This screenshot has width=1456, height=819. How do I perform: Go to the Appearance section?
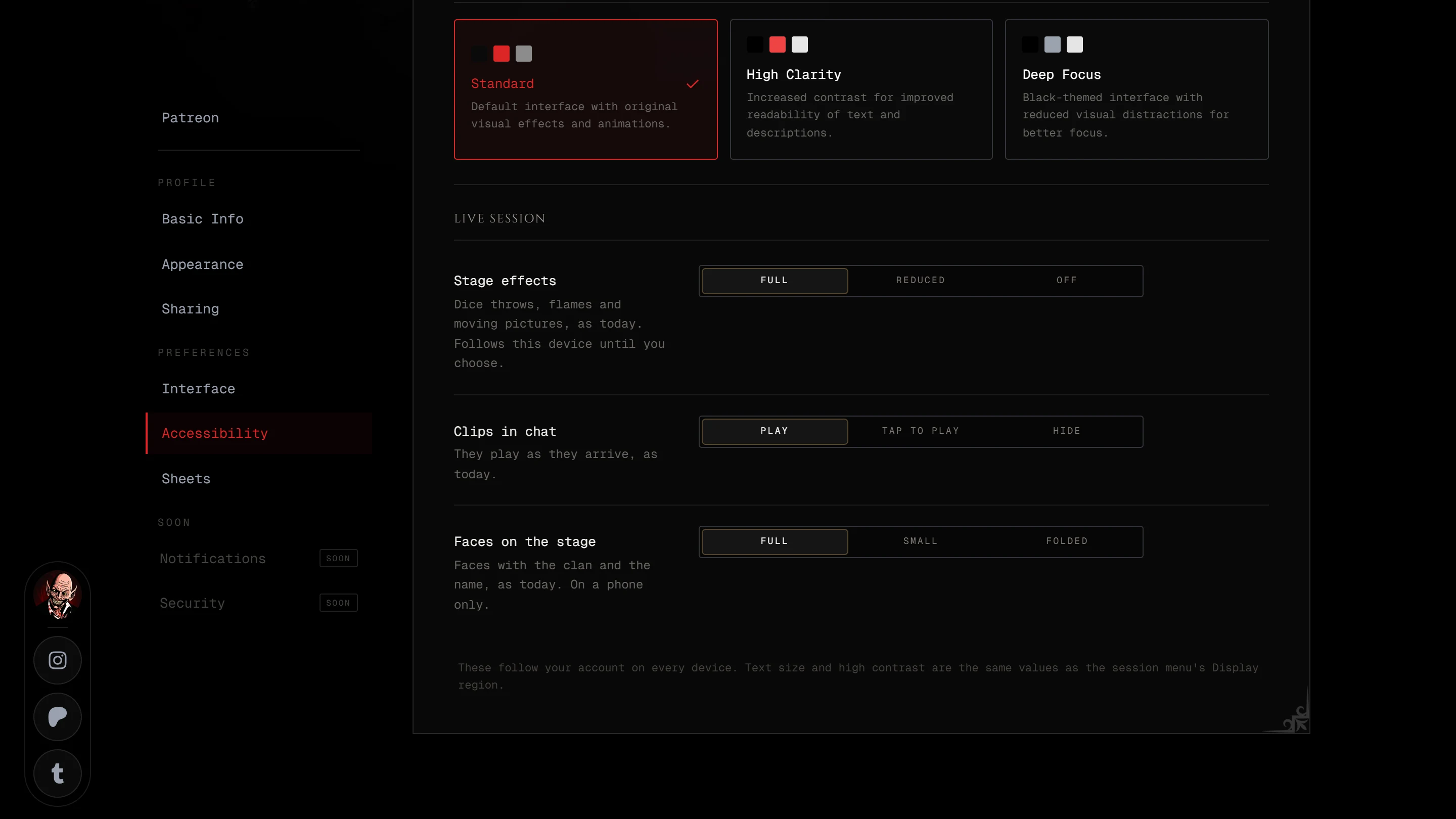[x=258, y=264]
